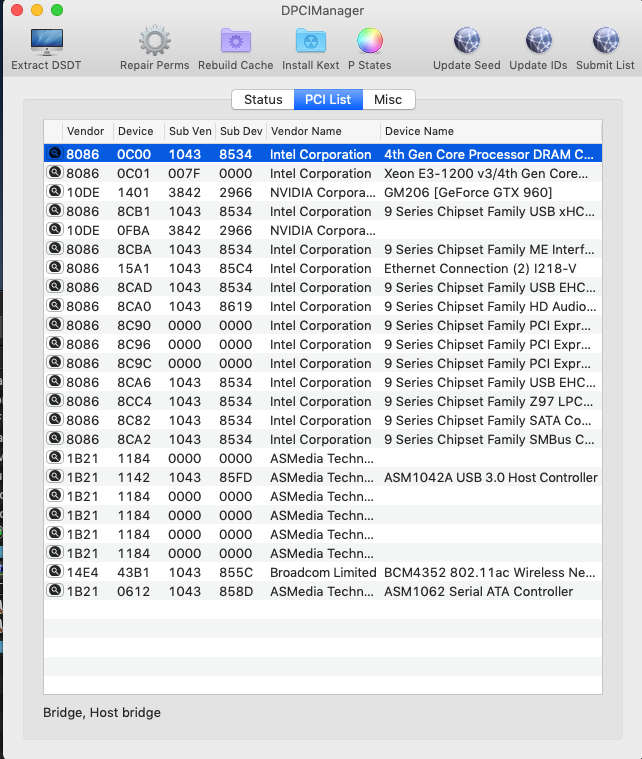Click lookup icon for Ethernet I218-V row
The image size is (642, 759).
click(55, 267)
